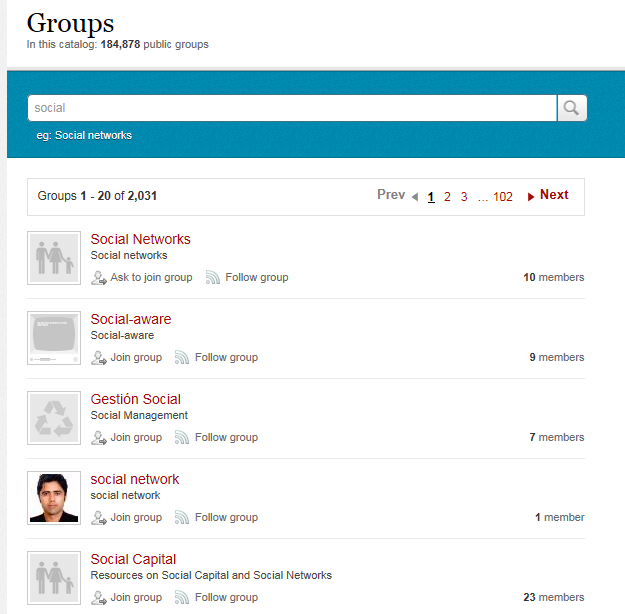
Task: Join the Social Capital group
Action: [136, 597]
